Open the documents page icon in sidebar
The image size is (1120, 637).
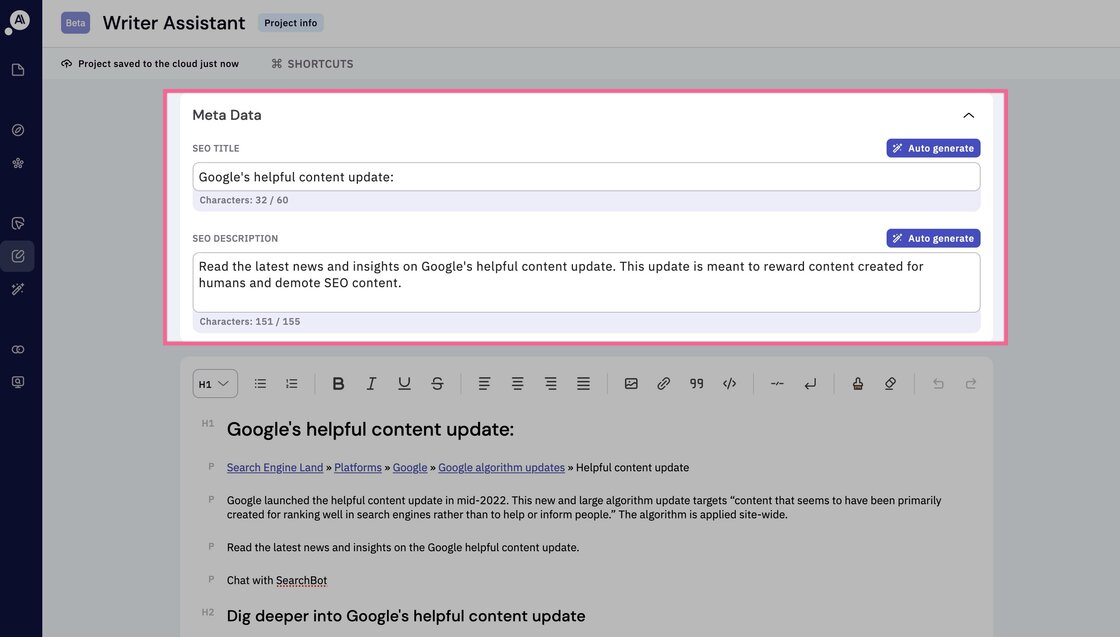pyautogui.click(x=18, y=70)
